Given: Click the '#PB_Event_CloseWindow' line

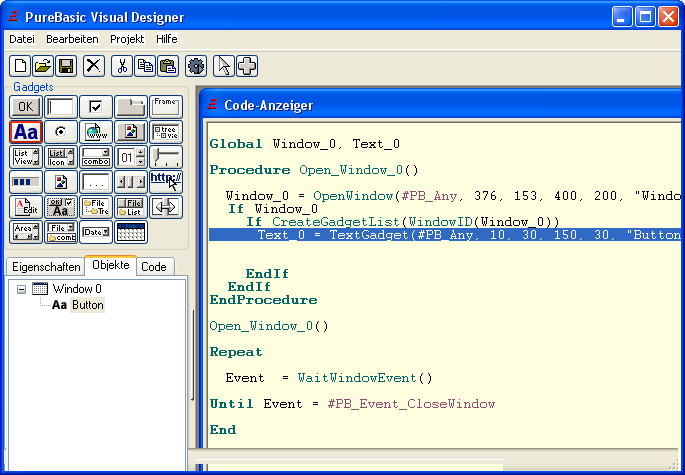Looking at the screenshot, I should [x=352, y=404].
